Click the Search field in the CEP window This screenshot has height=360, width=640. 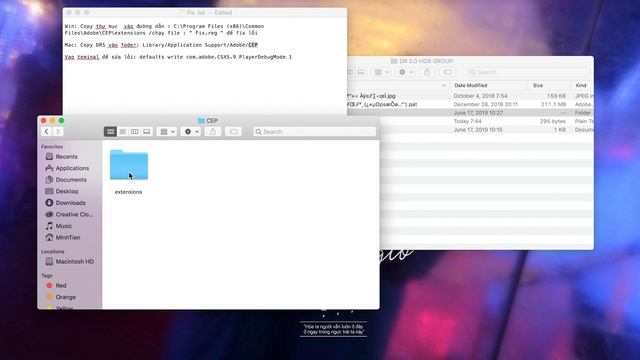[314, 131]
